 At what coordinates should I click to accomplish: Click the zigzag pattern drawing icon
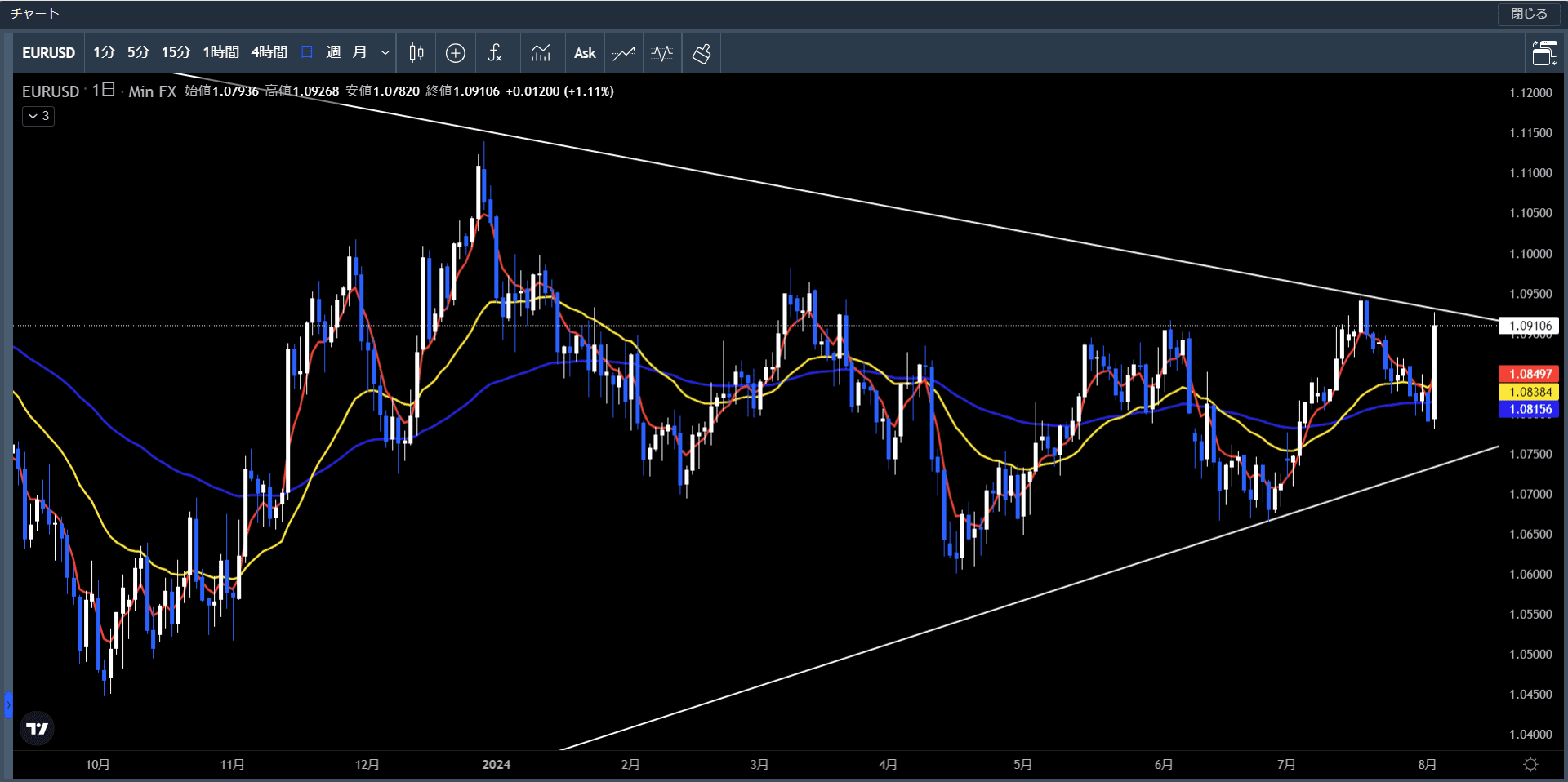[662, 53]
